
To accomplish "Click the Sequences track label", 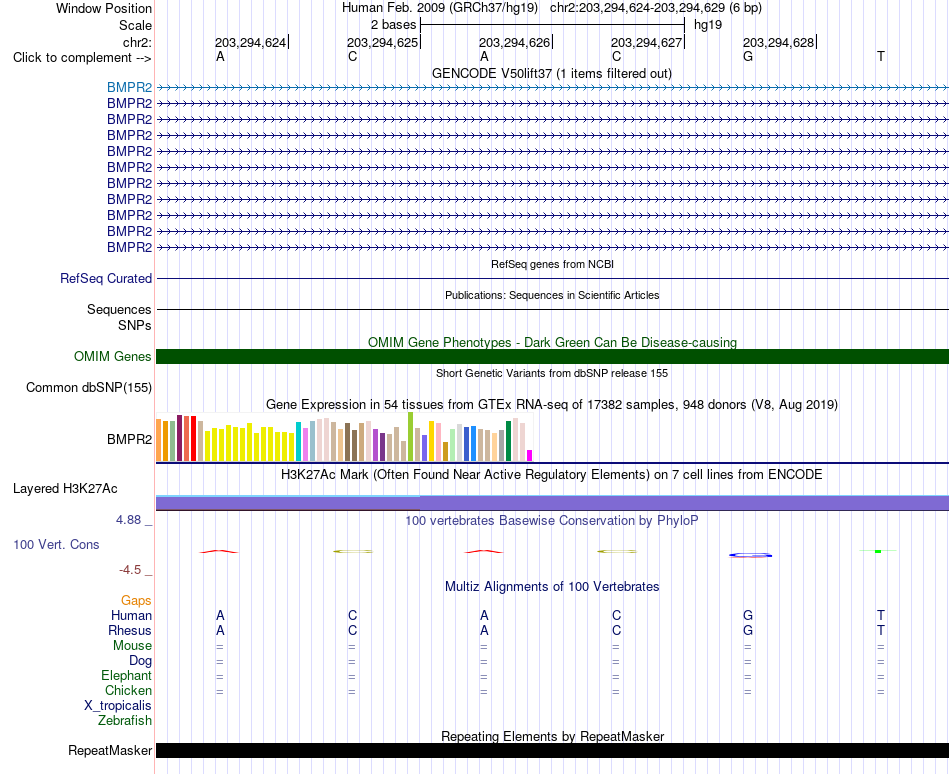I will coord(119,309).
